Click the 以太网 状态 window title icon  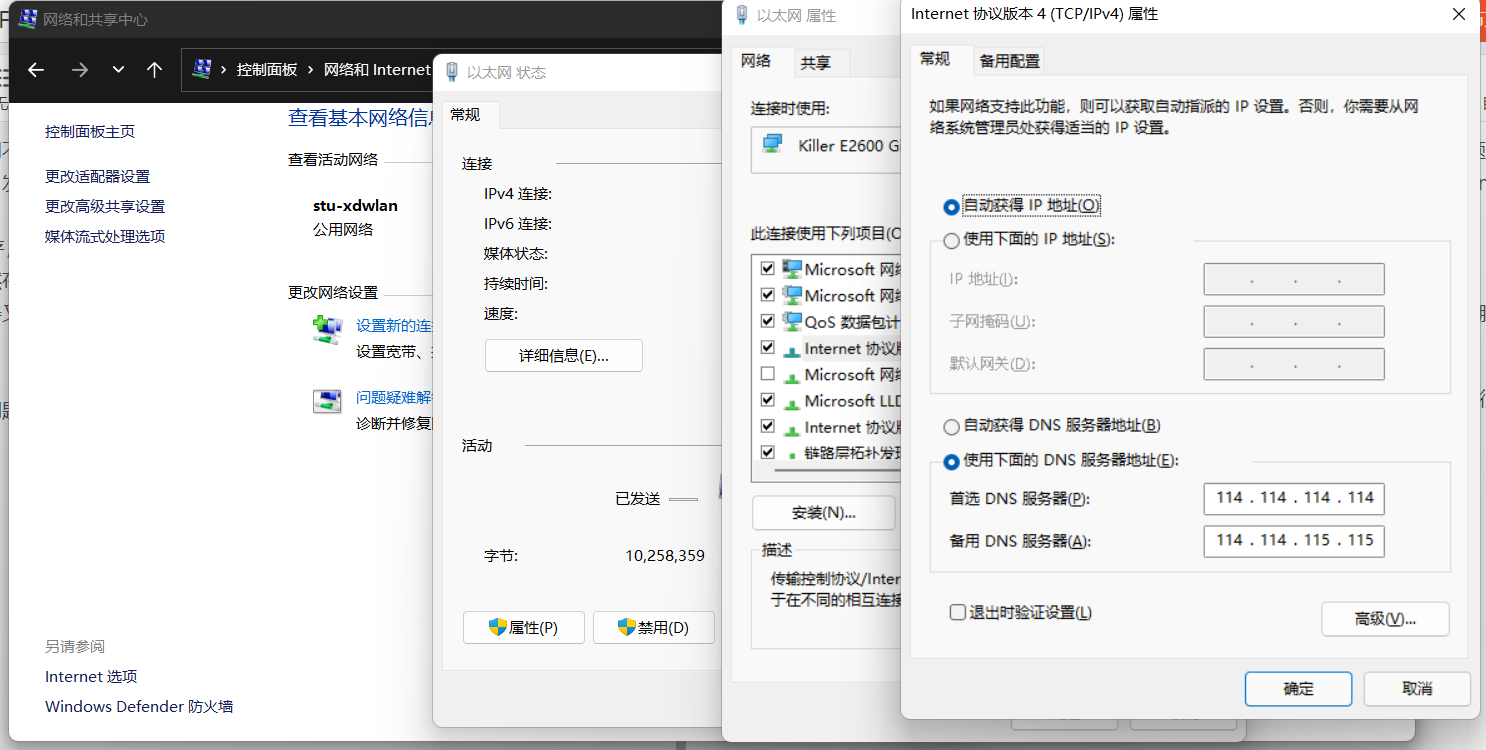pyautogui.click(x=452, y=72)
